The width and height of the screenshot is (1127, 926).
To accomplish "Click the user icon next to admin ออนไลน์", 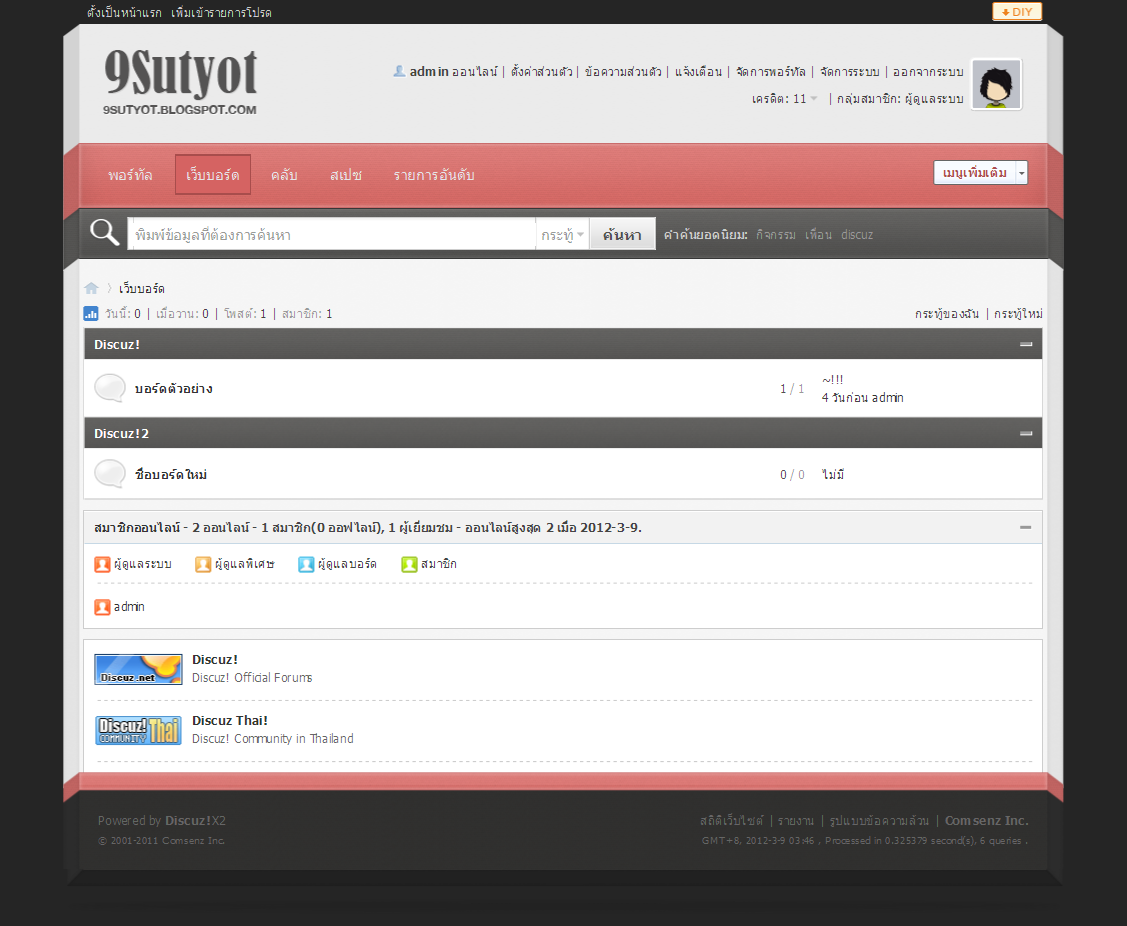I will pyautogui.click(x=399, y=70).
